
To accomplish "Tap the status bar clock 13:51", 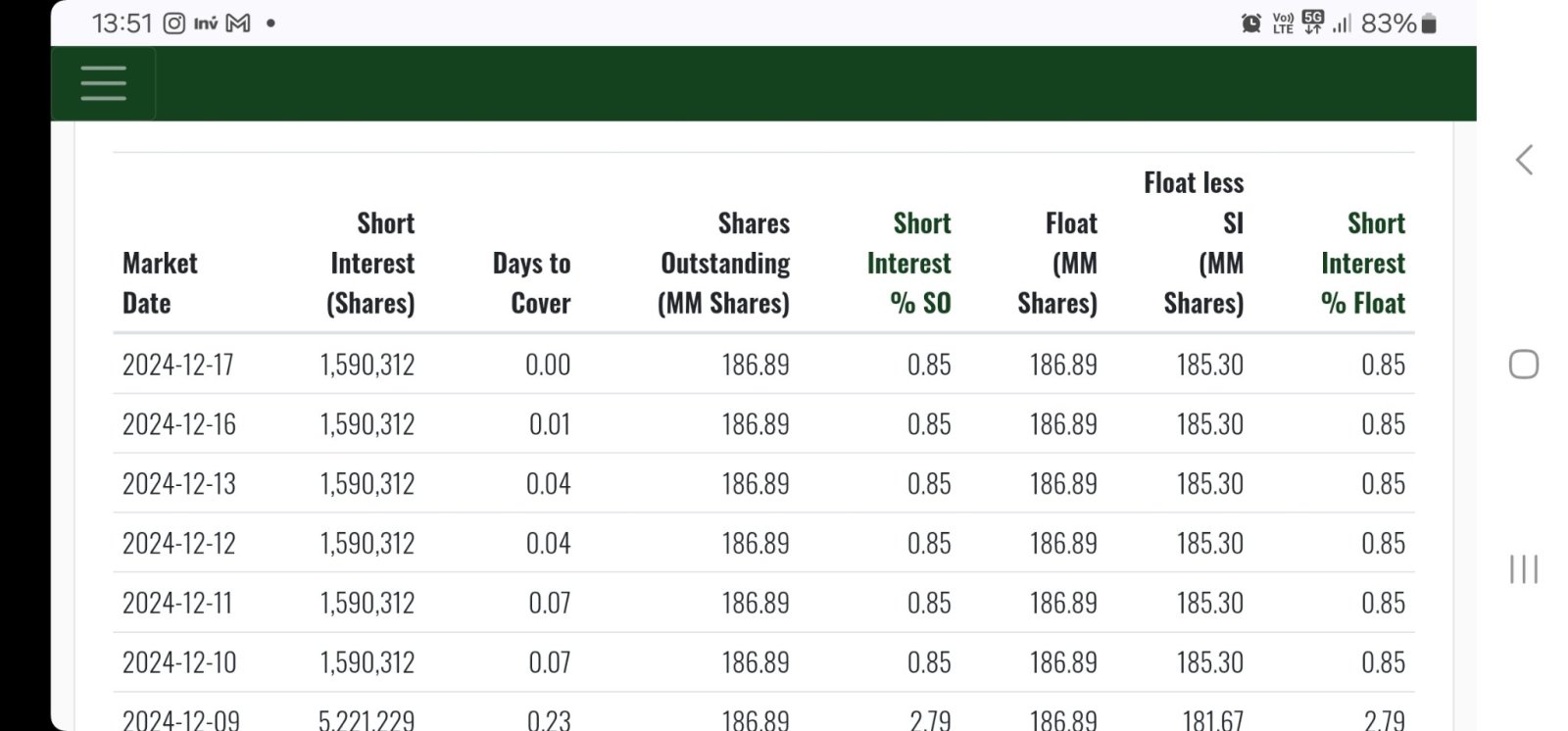I will point(122,23).
